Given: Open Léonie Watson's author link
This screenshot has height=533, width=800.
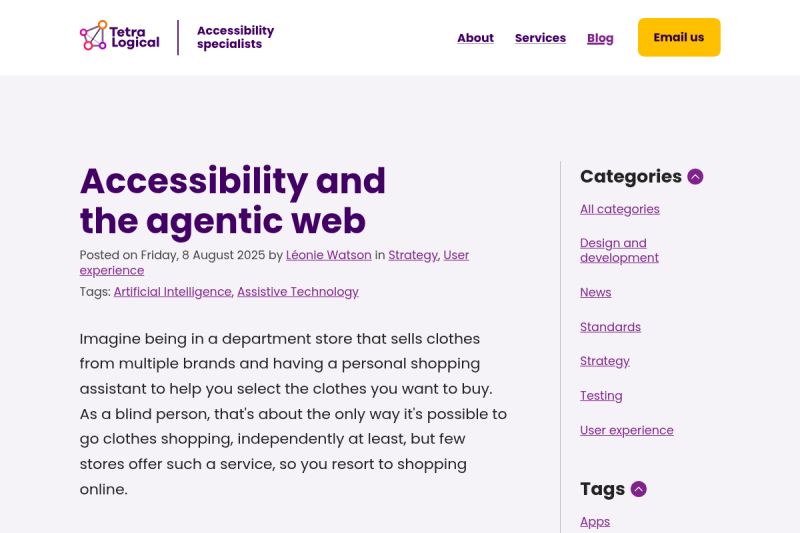Looking at the screenshot, I should (328, 255).
